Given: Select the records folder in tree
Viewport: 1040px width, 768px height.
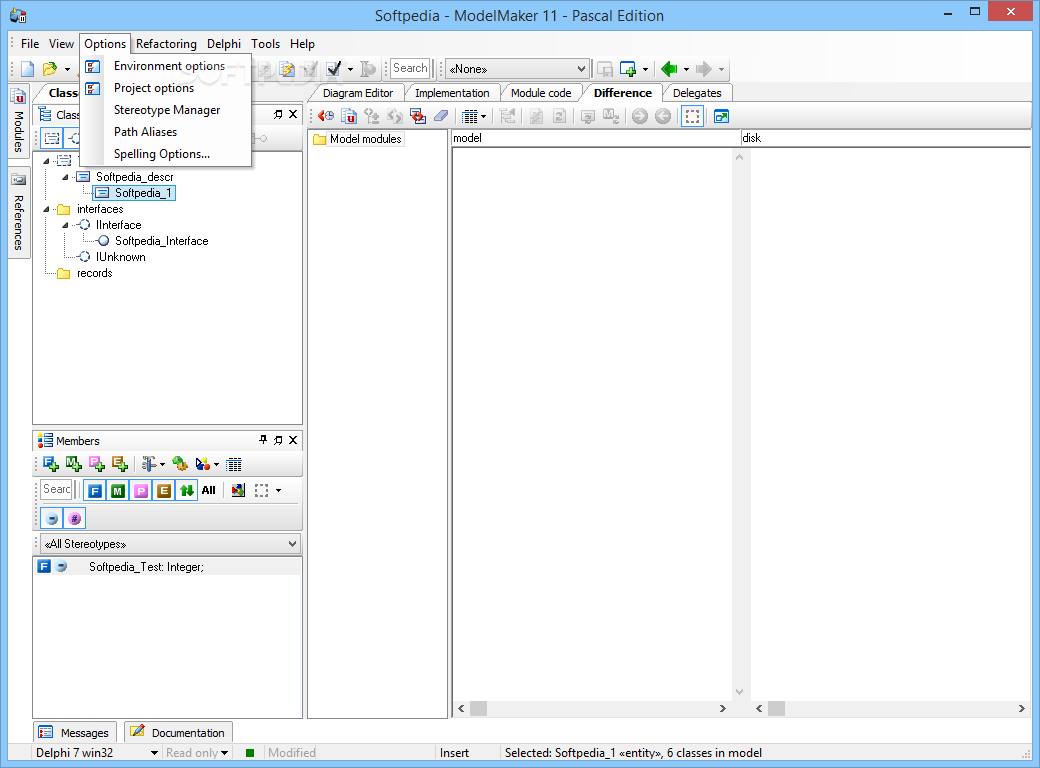Looking at the screenshot, I should coord(94,273).
